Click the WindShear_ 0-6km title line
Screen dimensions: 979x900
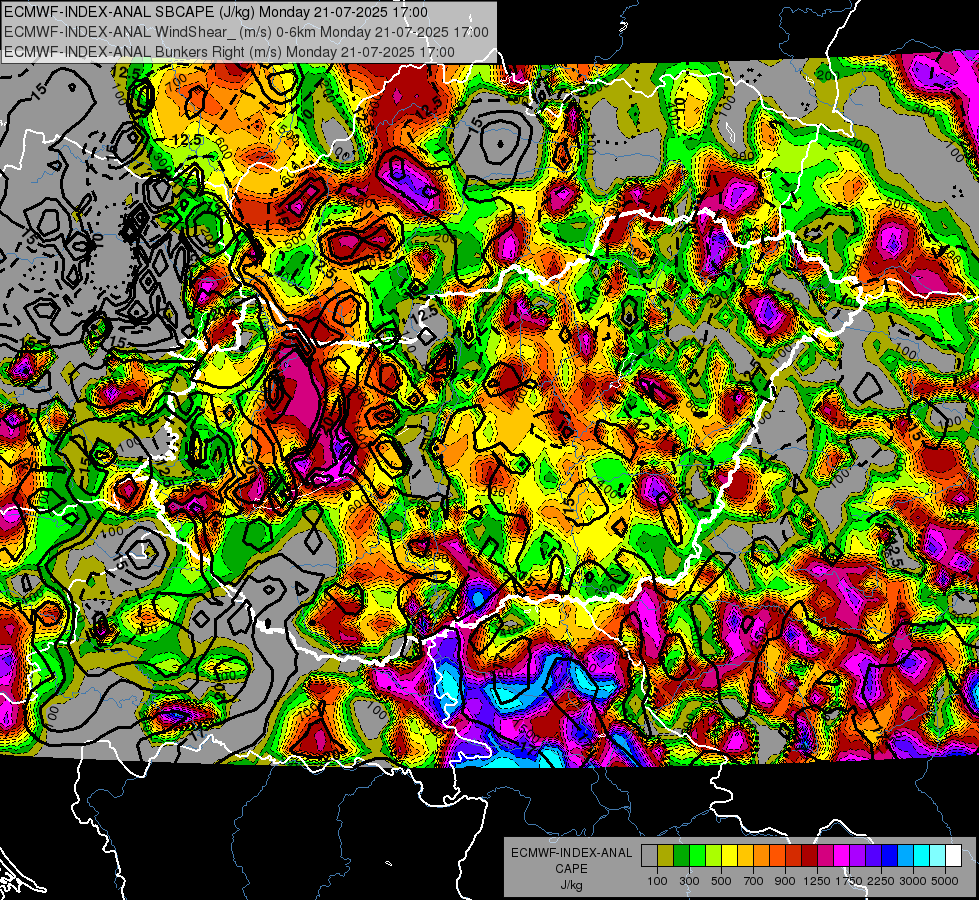246,32
